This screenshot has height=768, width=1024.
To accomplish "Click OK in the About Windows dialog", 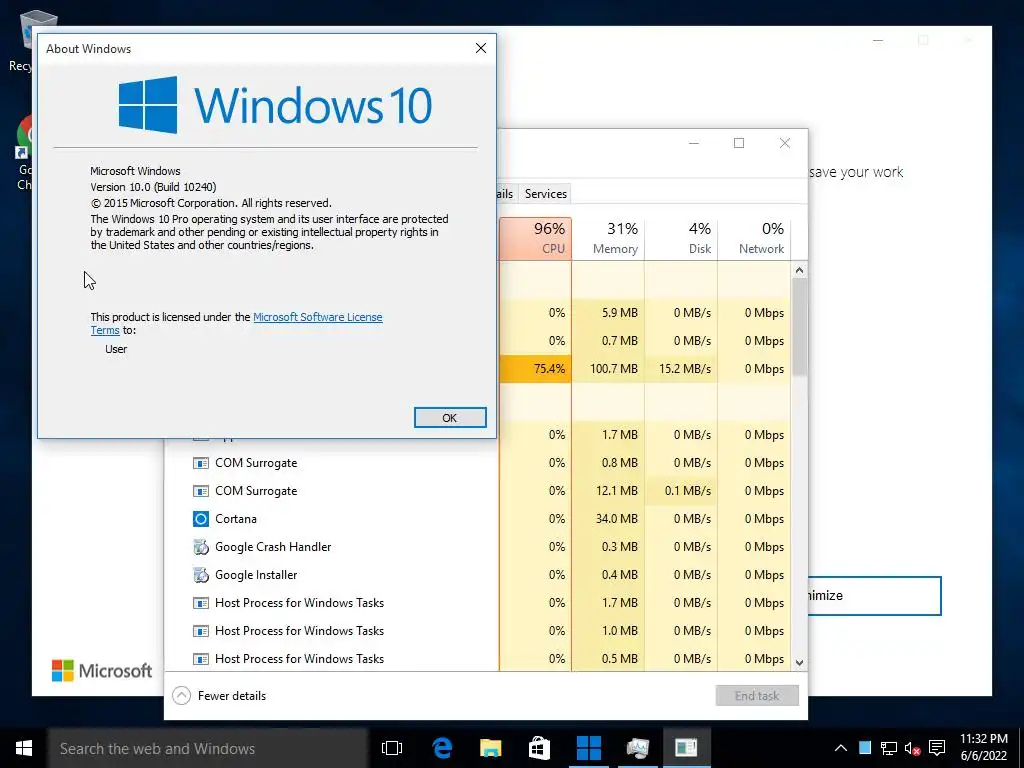I will point(450,418).
